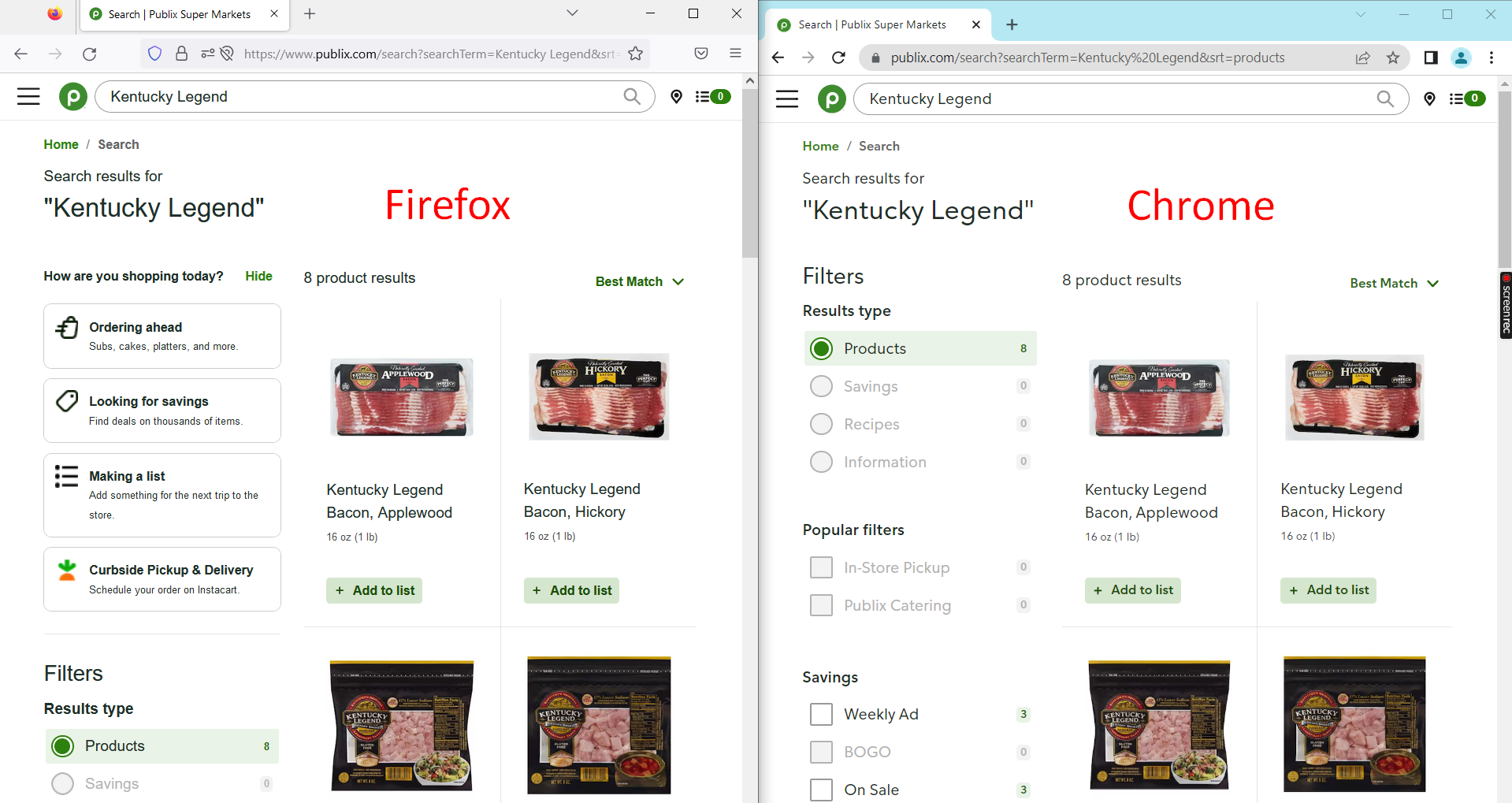Click store location pin in Chrome page
This screenshot has width=1512, height=803.
[x=1429, y=99]
